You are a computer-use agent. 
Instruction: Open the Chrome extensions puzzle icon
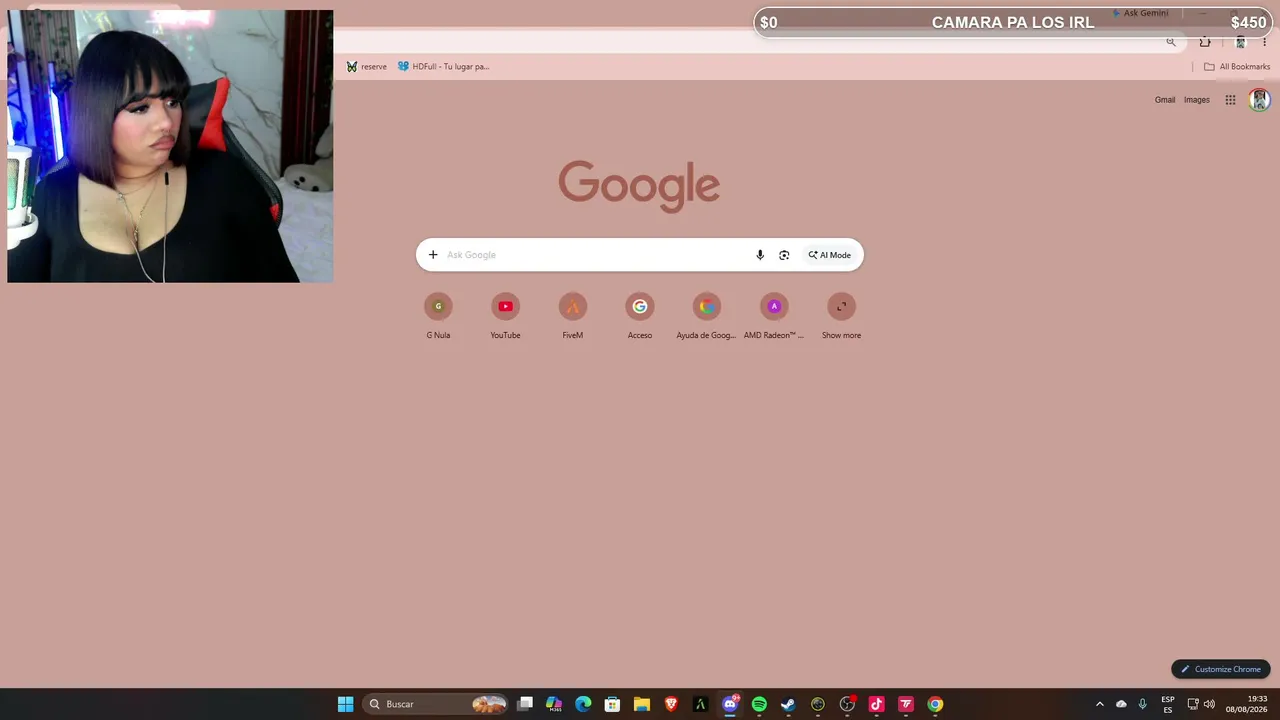coord(1205,42)
